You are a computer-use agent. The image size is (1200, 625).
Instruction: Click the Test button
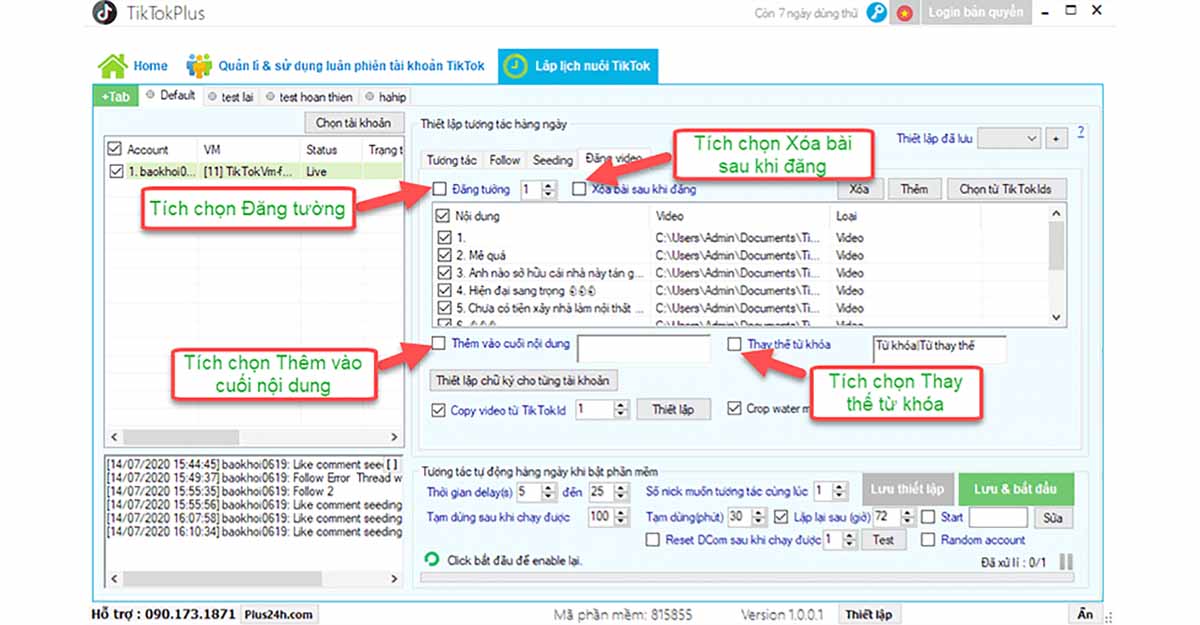click(x=883, y=540)
